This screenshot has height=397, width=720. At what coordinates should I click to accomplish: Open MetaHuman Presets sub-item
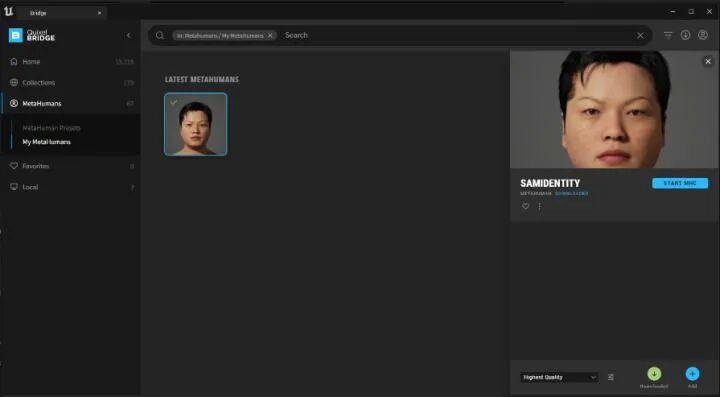click(51, 128)
